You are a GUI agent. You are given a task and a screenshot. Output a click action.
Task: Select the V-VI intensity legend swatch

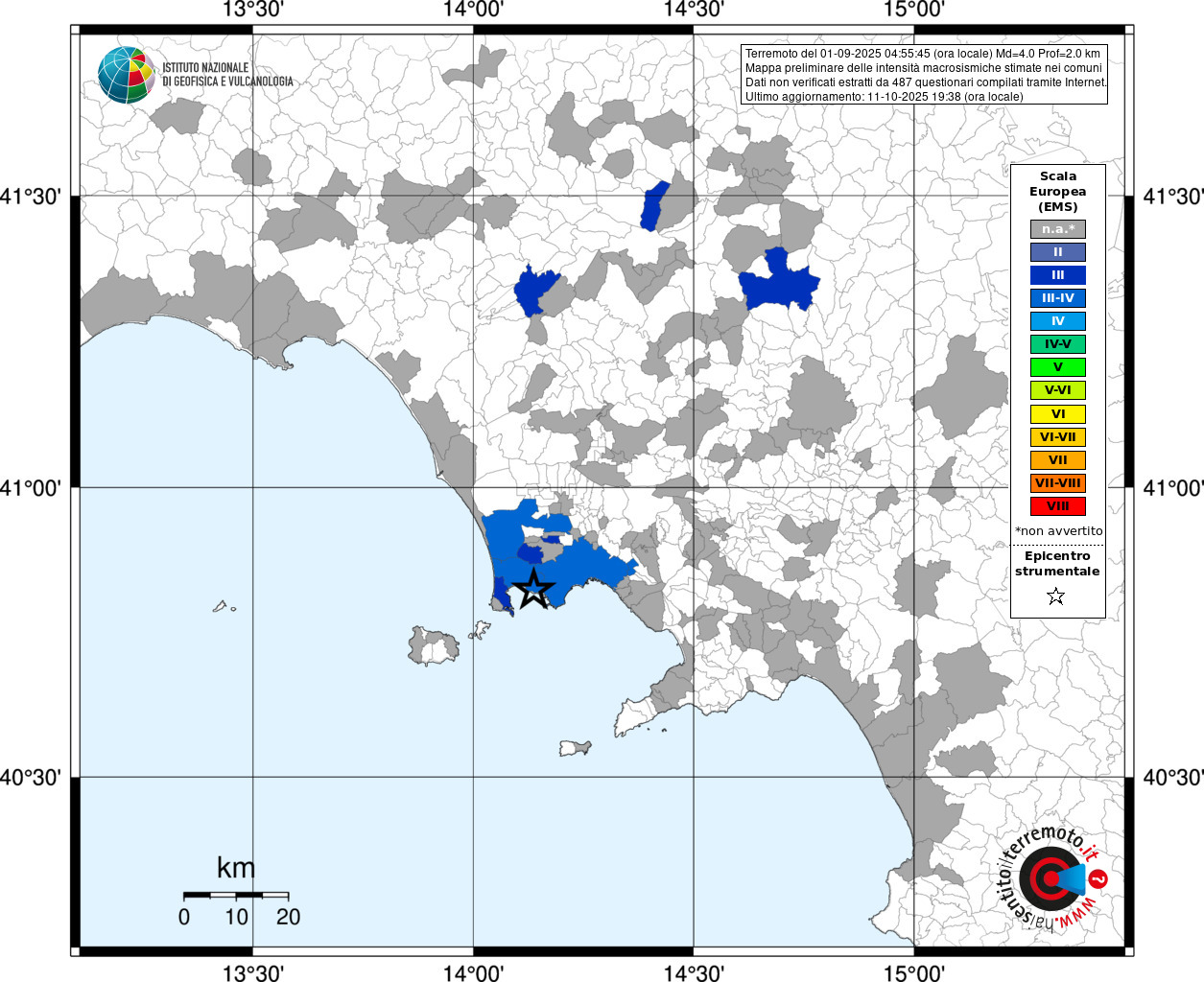pos(1058,390)
